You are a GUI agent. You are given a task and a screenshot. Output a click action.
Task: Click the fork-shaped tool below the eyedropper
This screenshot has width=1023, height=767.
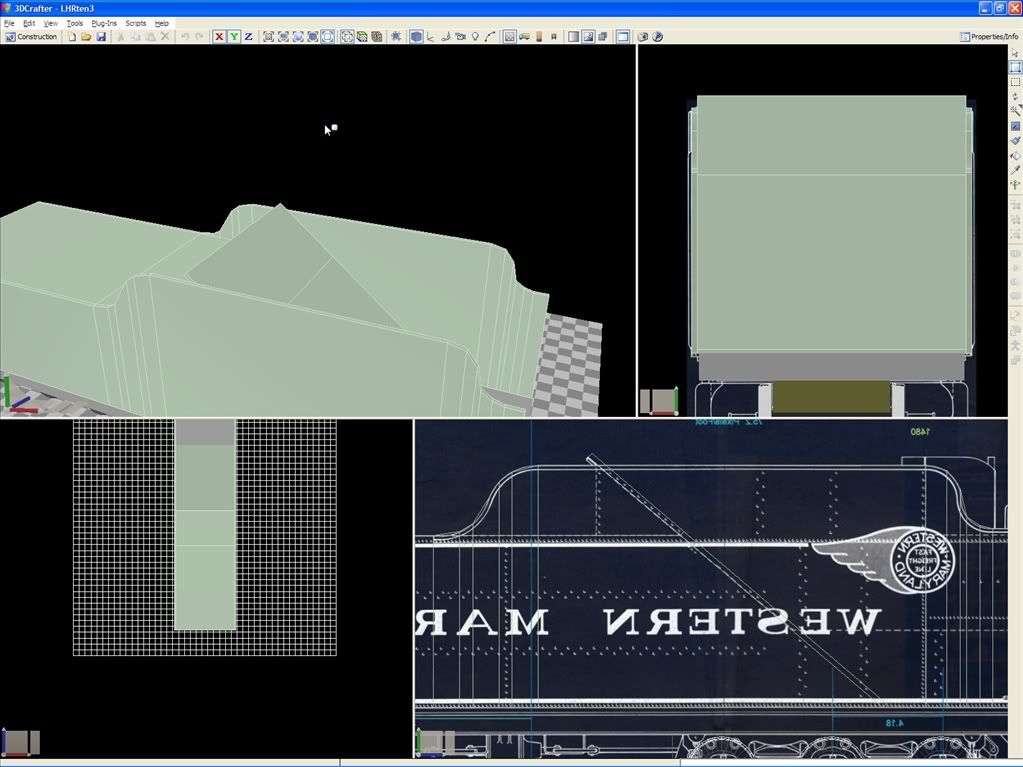1015,185
